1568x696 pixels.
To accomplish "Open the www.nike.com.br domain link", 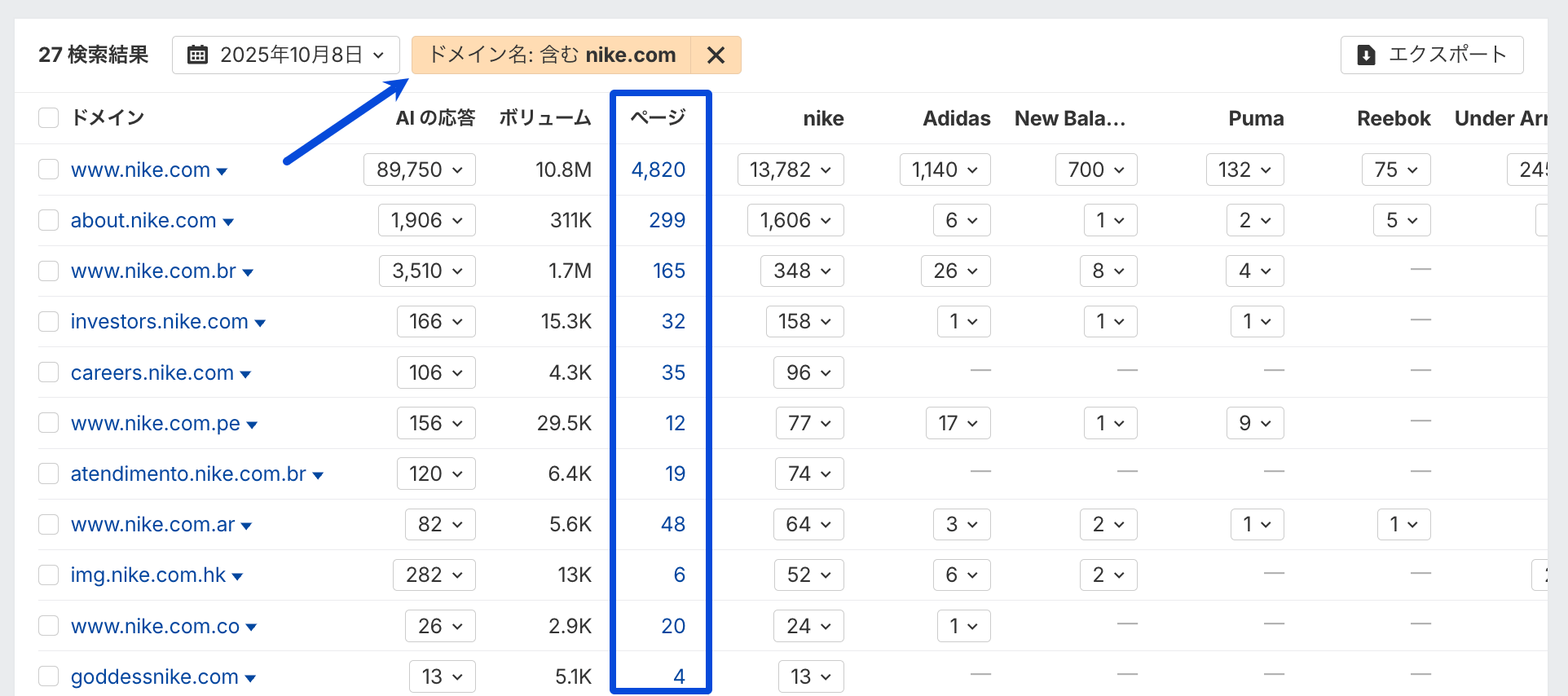I will click(x=153, y=271).
